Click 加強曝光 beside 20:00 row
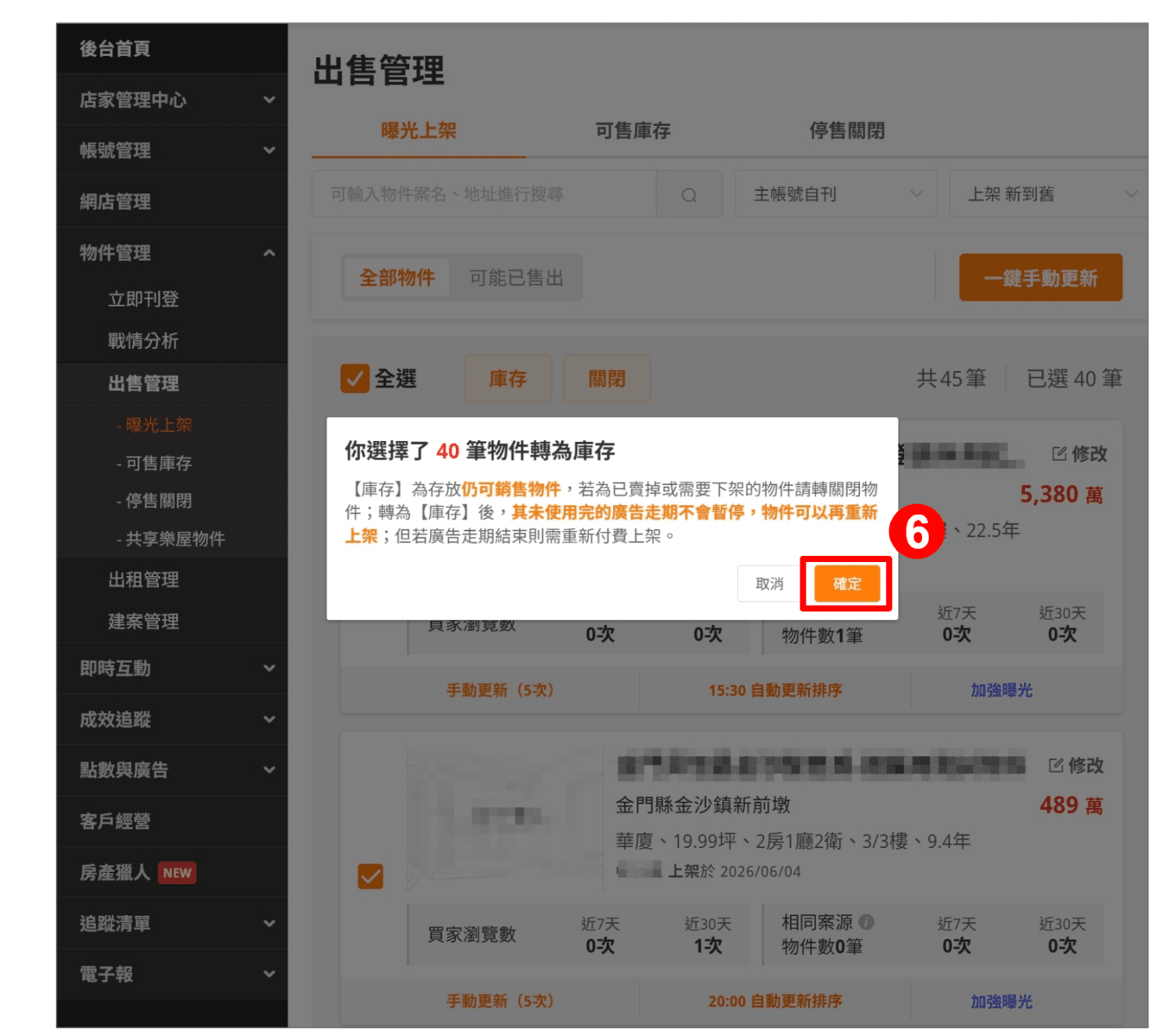Viewport: 1169px width, 1036px height. pos(1002,1001)
